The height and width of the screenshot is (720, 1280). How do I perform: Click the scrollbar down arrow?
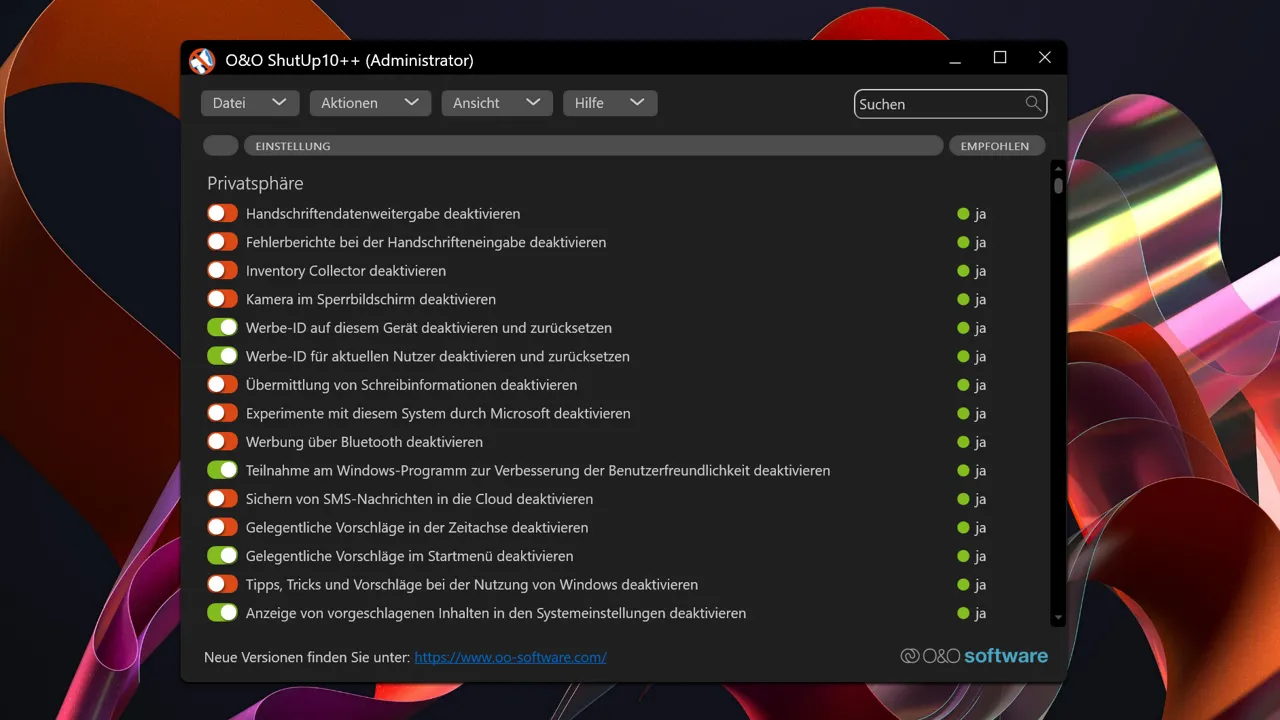pos(1058,619)
